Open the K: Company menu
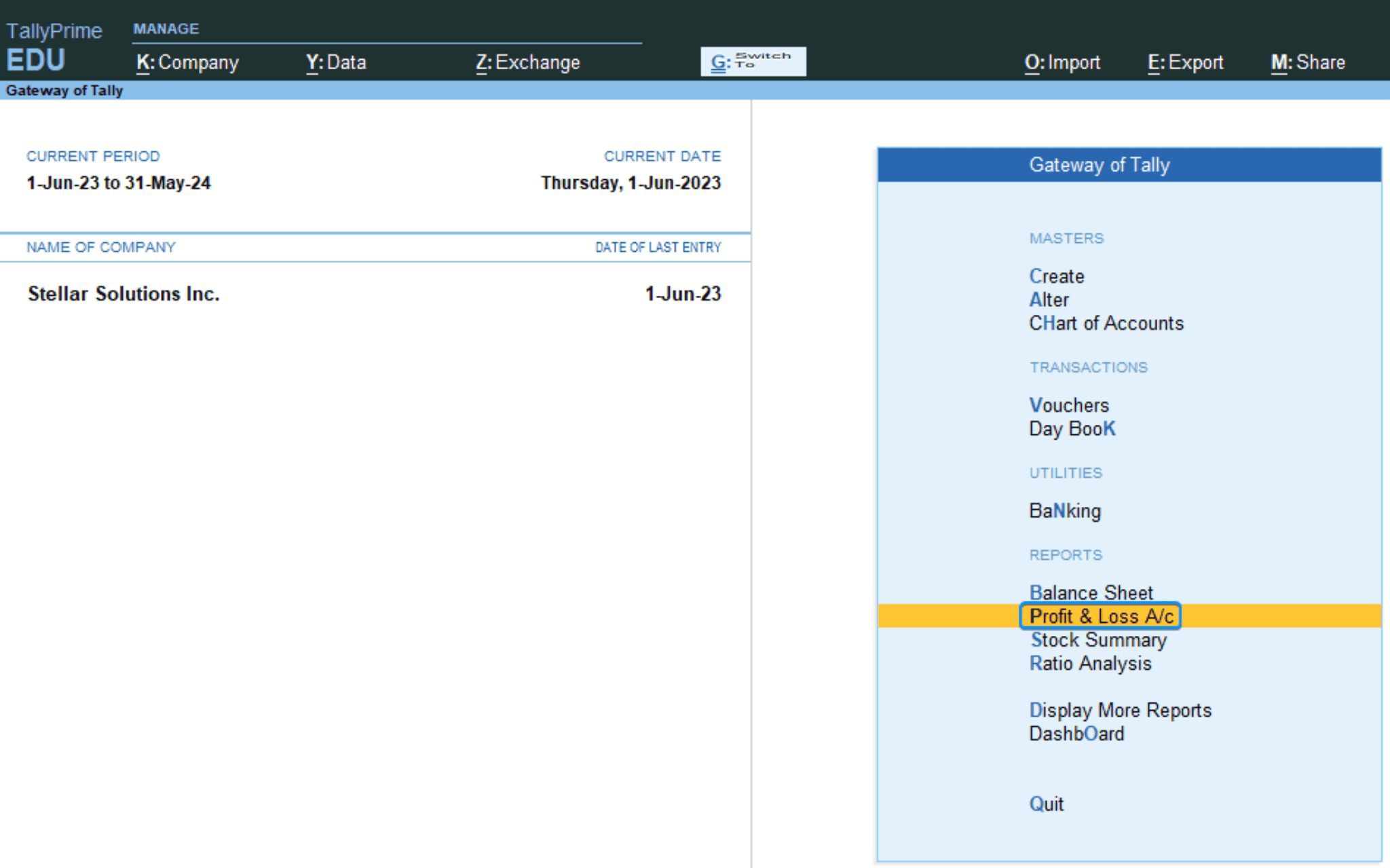This screenshot has height=868, width=1390. tap(187, 62)
